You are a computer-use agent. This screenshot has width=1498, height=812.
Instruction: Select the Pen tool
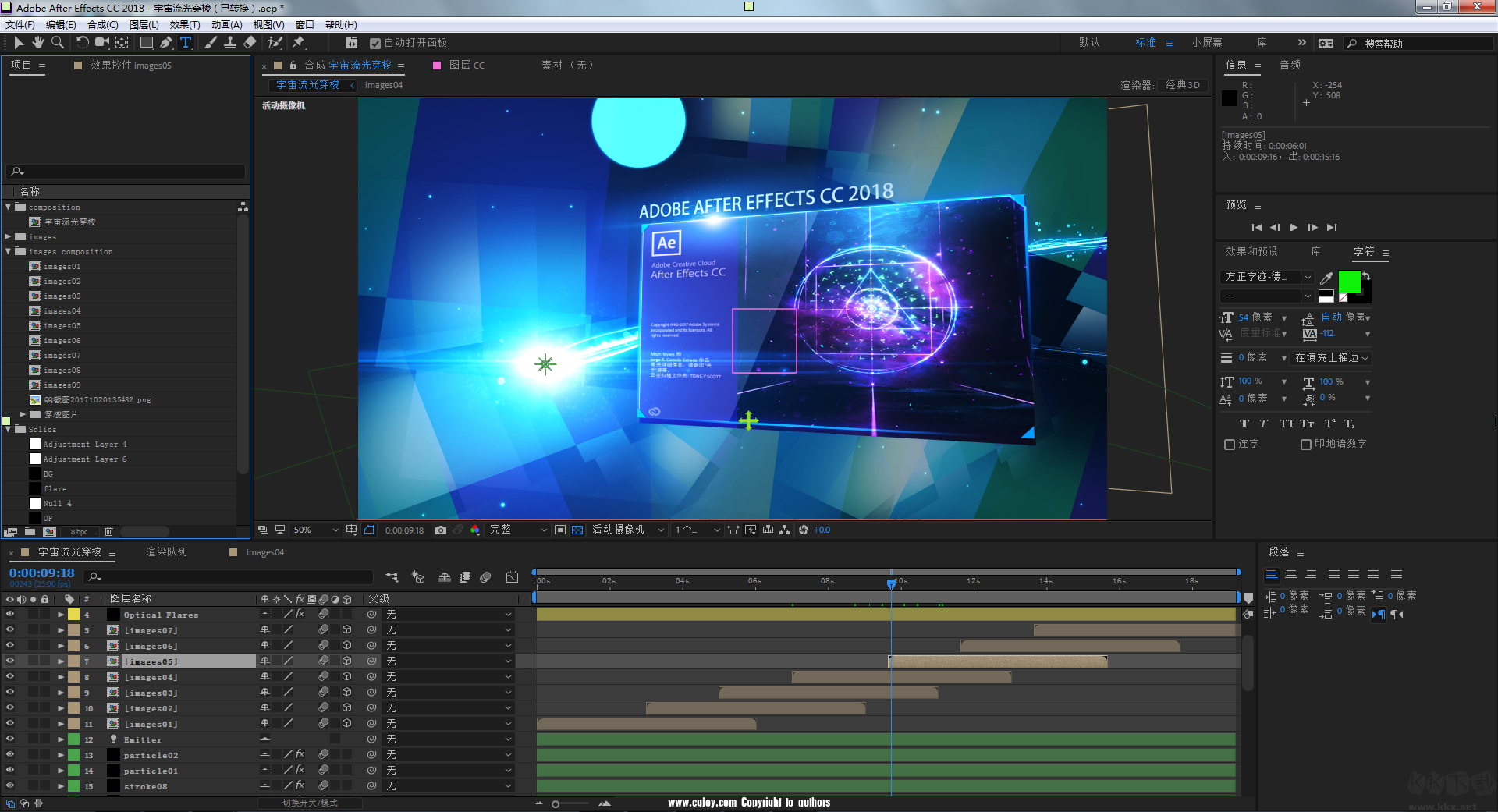[165, 43]
